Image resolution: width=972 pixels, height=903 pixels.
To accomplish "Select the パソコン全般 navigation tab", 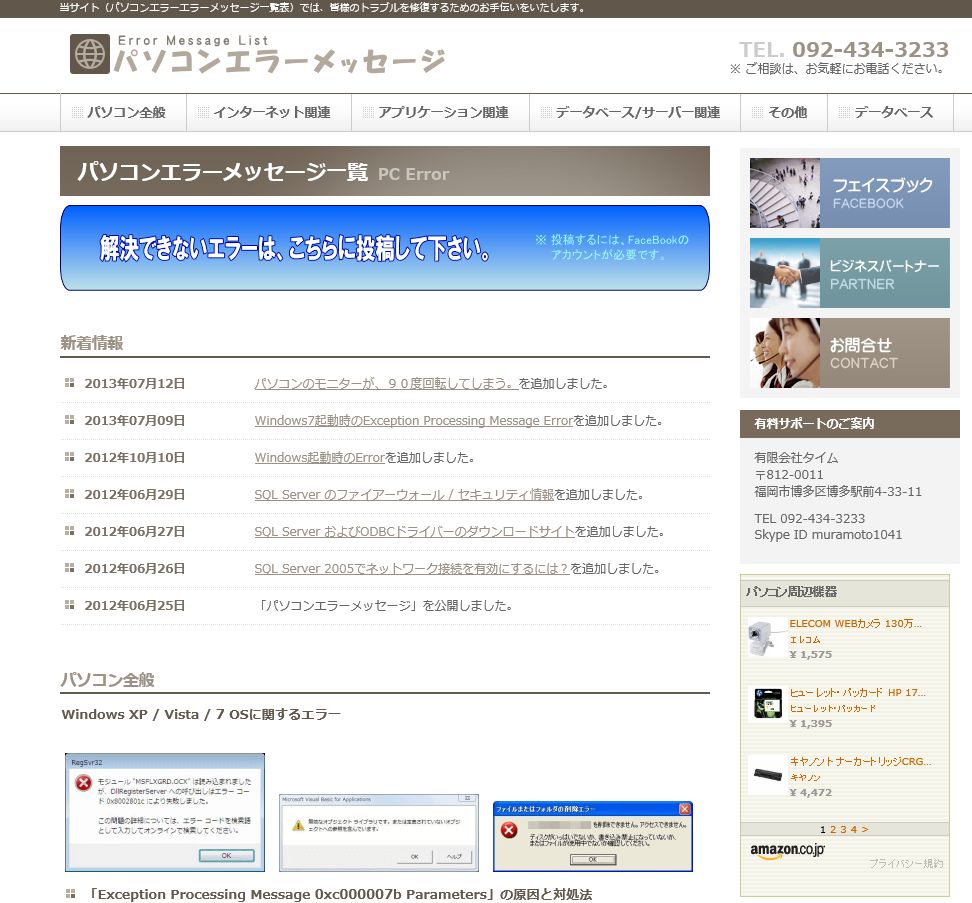I will [125, 113].
